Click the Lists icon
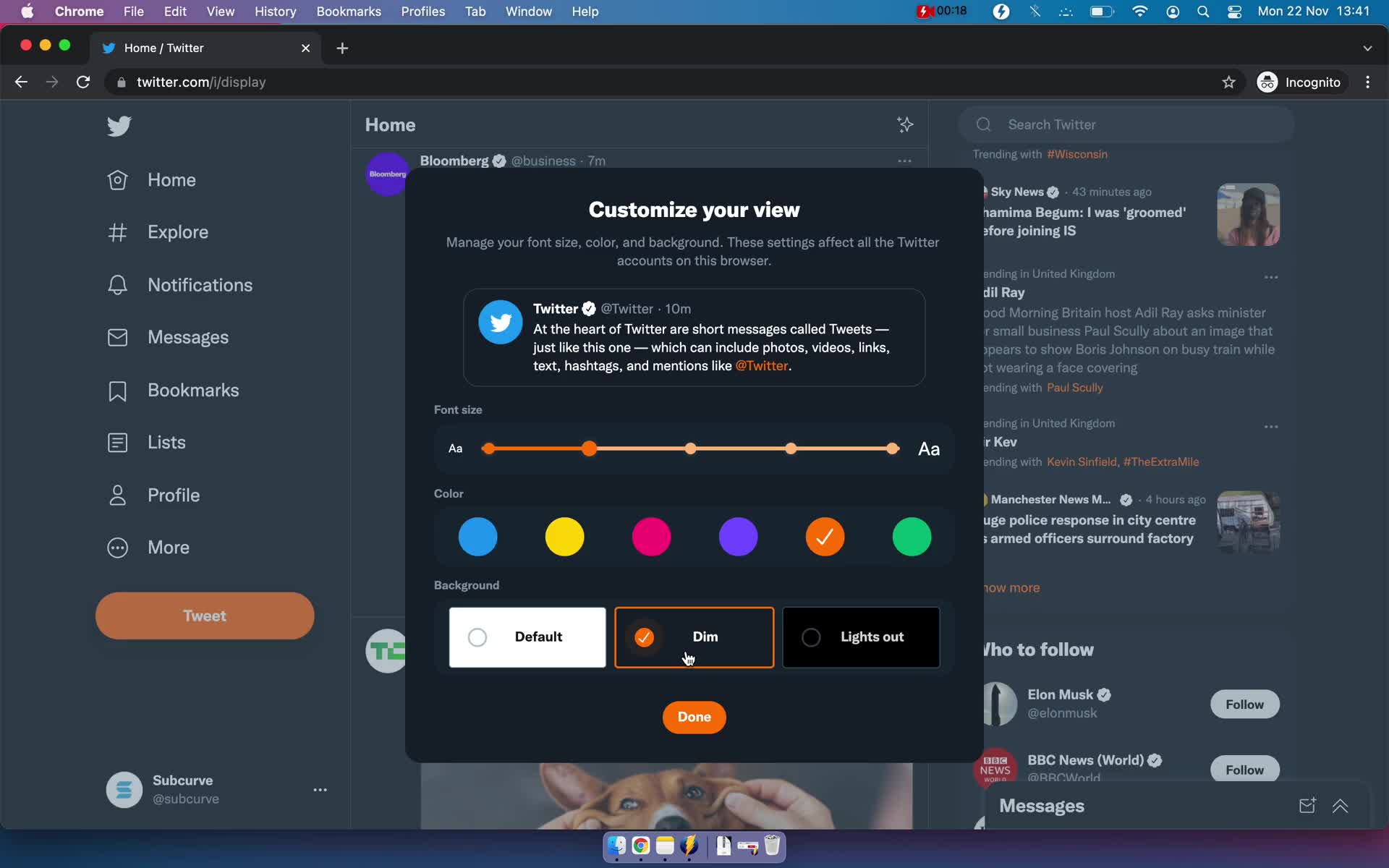The image size is (1389, 868). point(118,442)
